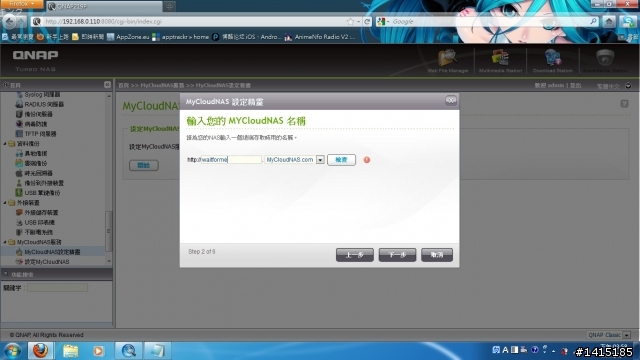
Task: Open a new browser tab
Action: click(x=169, y=7)
